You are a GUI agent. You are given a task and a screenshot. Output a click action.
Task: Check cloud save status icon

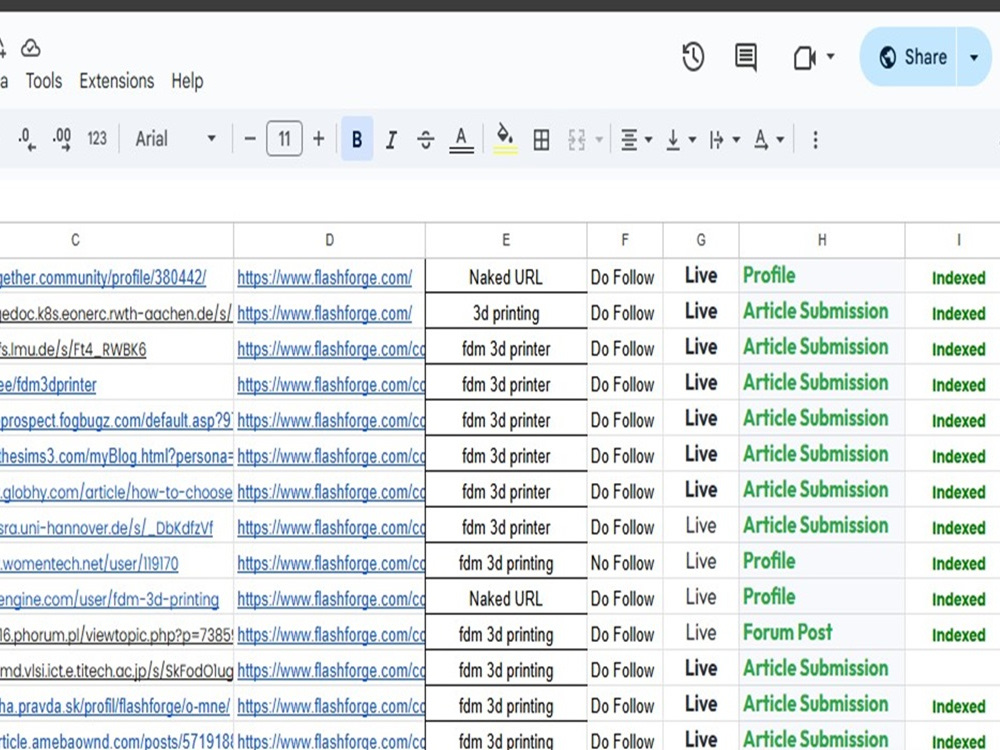click(x=30, y=48)
